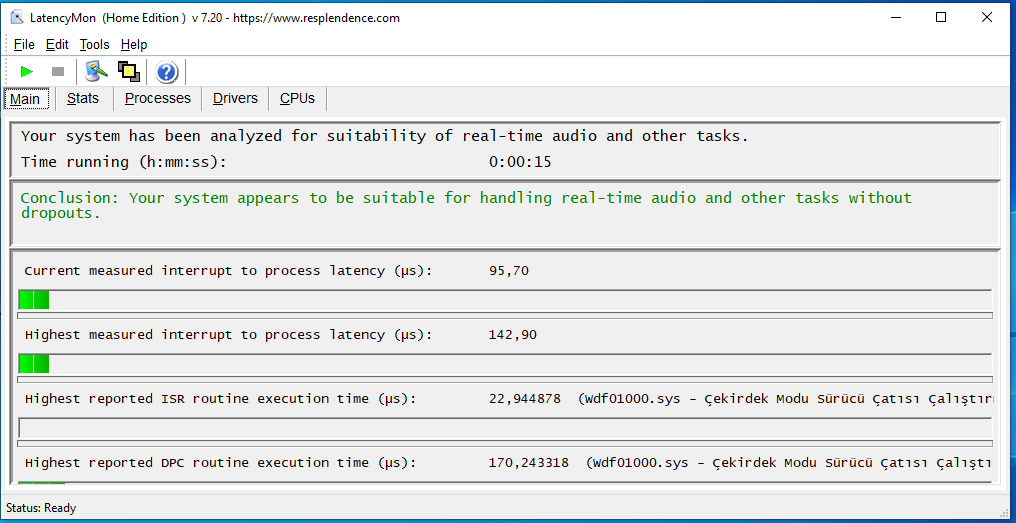Click the empty ISR routine execution time bar
The height and width of the screenshot is (523, 1016).
(x=505, y=428)
